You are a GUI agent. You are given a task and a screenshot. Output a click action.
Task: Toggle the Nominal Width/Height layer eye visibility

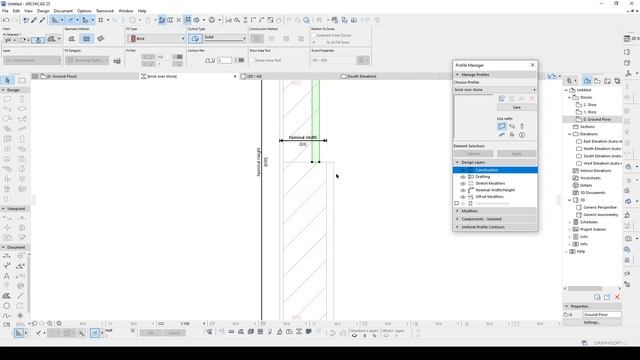pyautogui.click(x=463, y=190)
